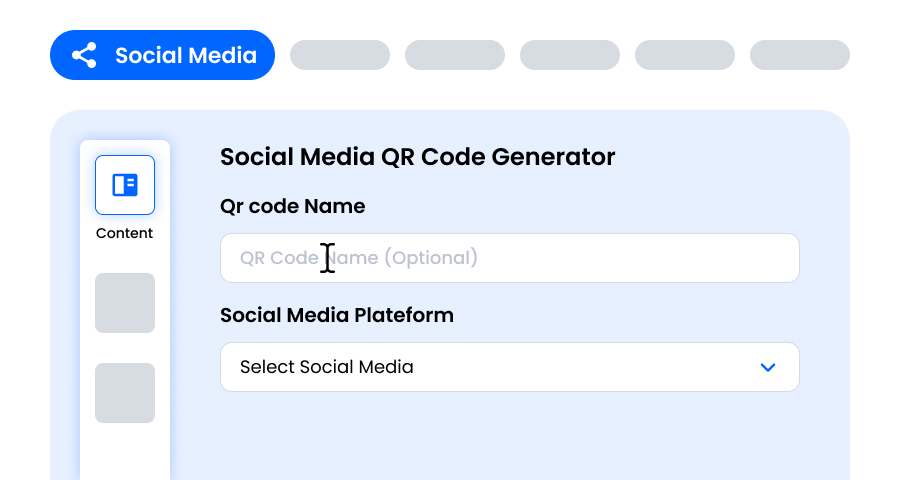Click empty white area at sidebar bottom
The width and height of the screenshot is (900, 480).
(125, 453)
